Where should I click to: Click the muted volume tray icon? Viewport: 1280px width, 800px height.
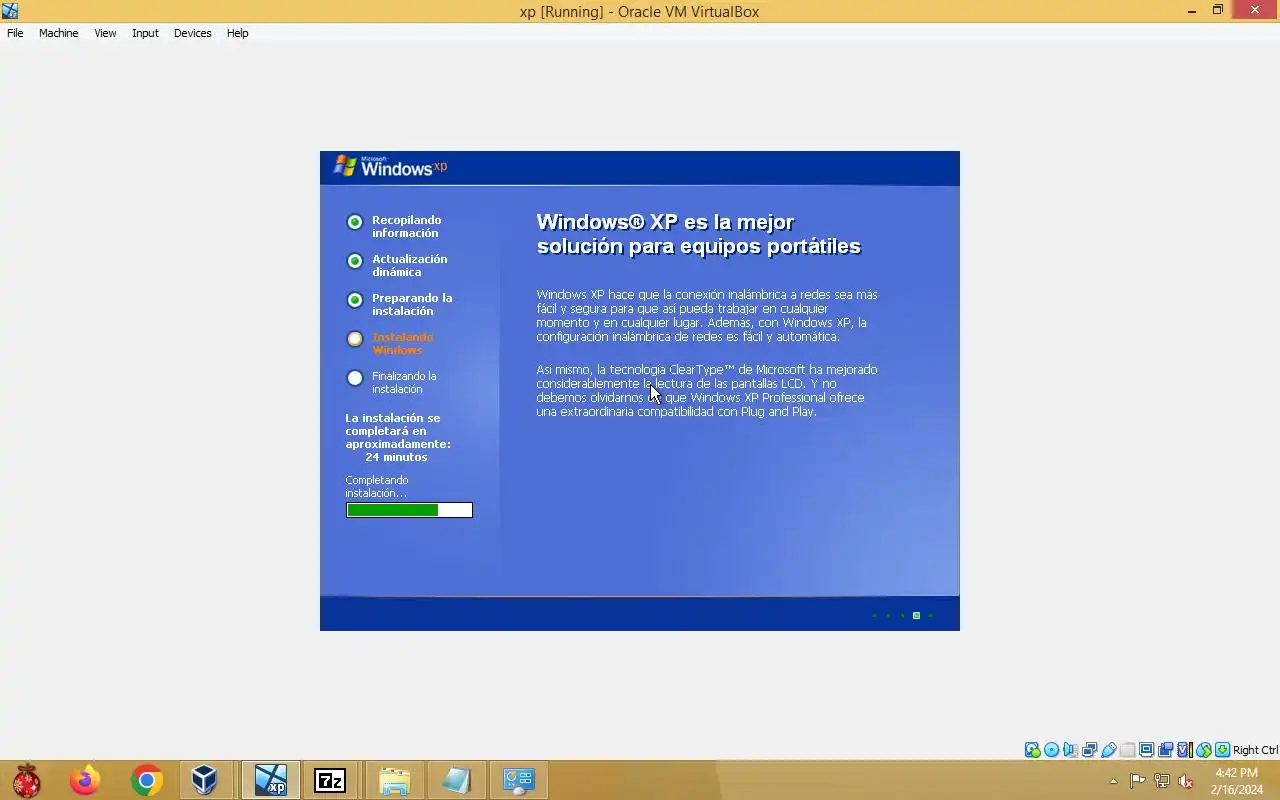[1186, 781]
